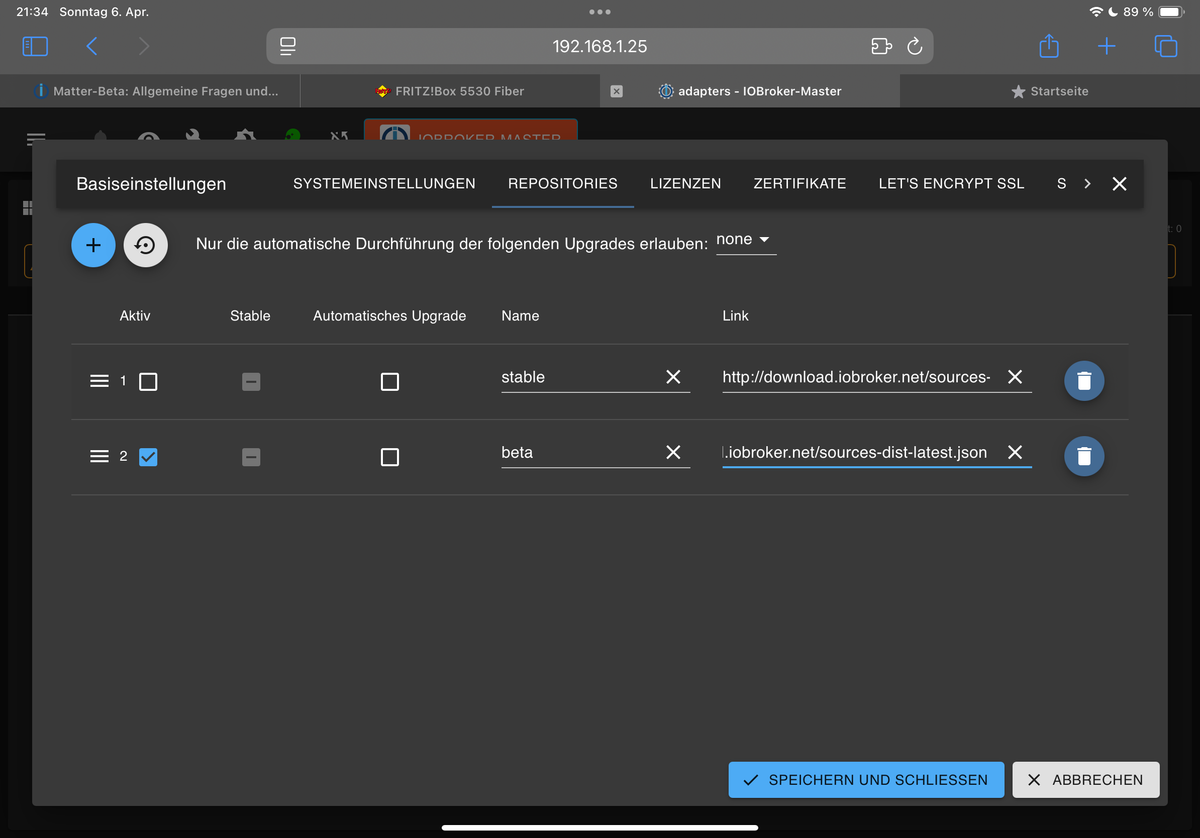The image size is (1200, 838).
Task: Delete the stable repository row
Action: click(1084, 381)
